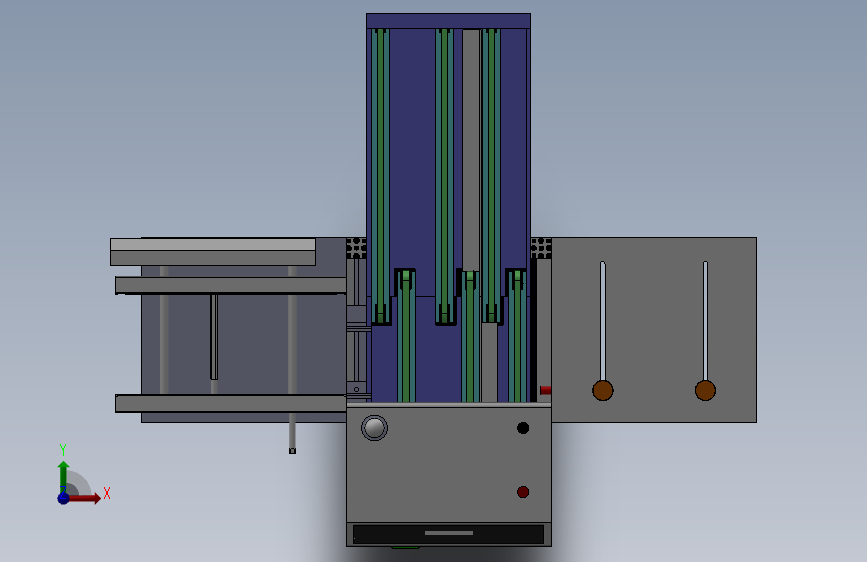The image size is (867, 562).
Task: Select the long gray center column in the blue housing
Action: (471, 150)
